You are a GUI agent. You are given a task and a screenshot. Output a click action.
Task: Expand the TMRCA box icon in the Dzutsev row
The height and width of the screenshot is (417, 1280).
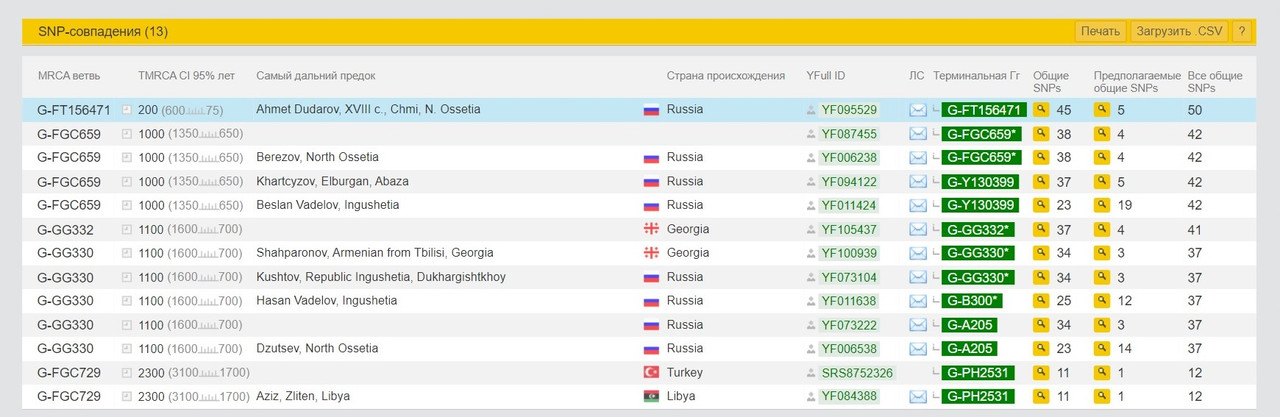pos(127,349)
